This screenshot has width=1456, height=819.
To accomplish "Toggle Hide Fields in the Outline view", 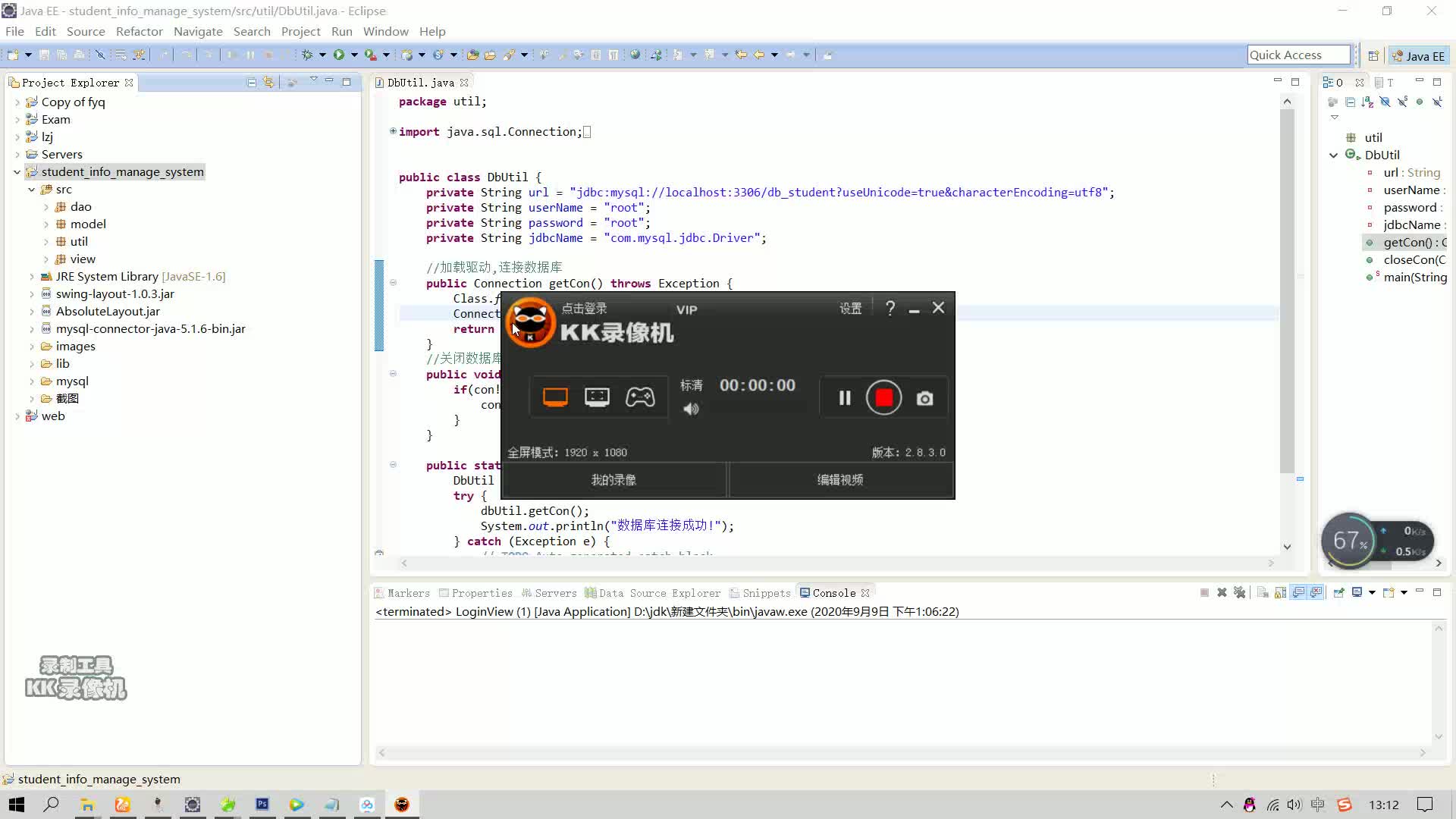I will click(1385, 101).
